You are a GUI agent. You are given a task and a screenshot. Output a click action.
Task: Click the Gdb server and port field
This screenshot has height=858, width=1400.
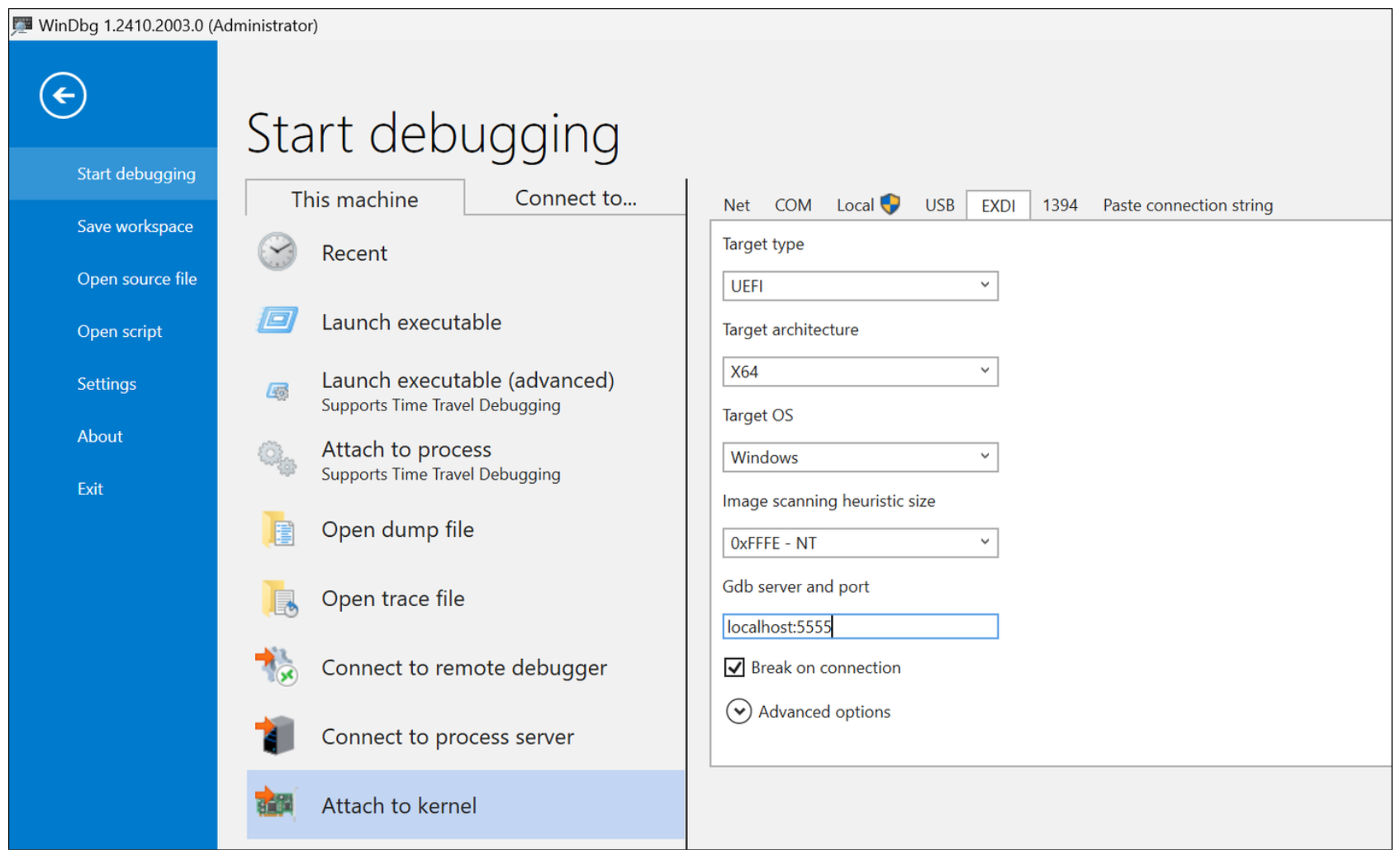pyautogui.click(x=860, y=627)
